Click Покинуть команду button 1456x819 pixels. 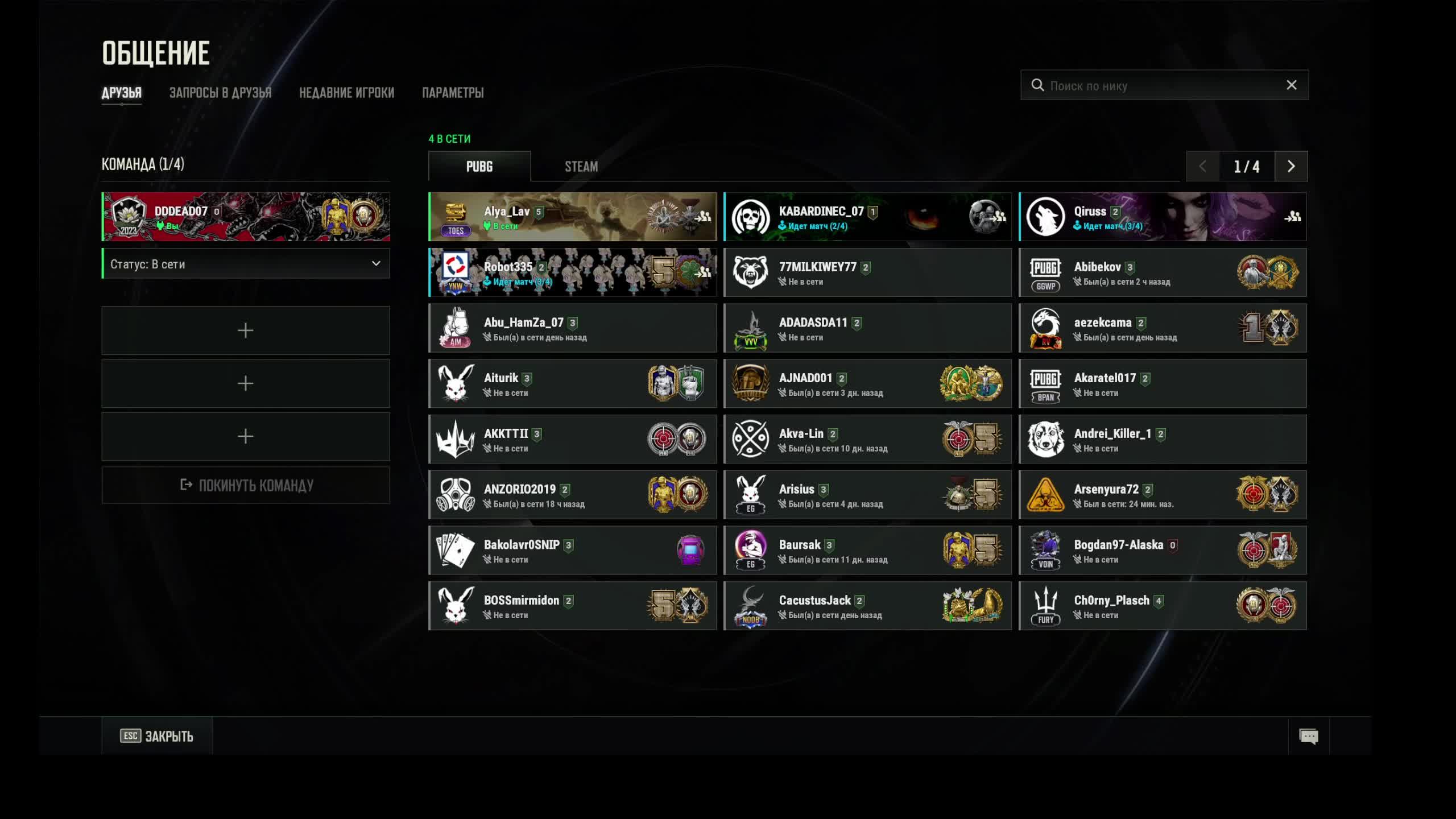(246, 485)
